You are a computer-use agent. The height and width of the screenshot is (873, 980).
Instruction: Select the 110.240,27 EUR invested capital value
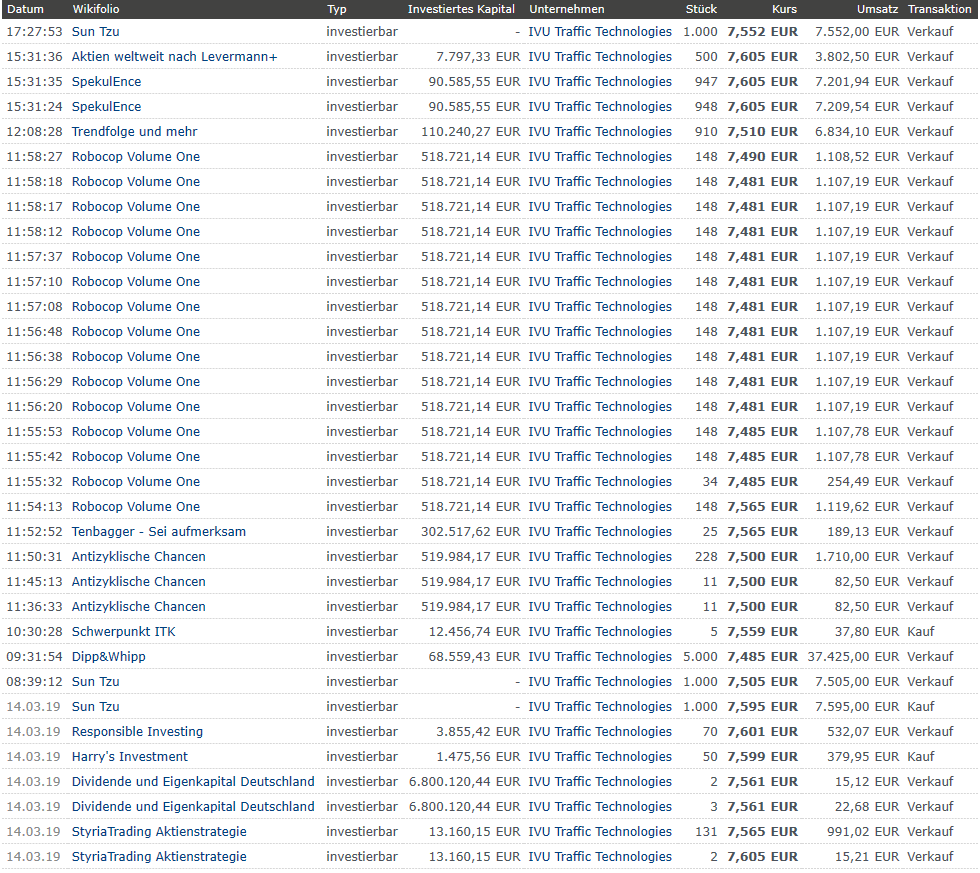click(x=471, y=132)
